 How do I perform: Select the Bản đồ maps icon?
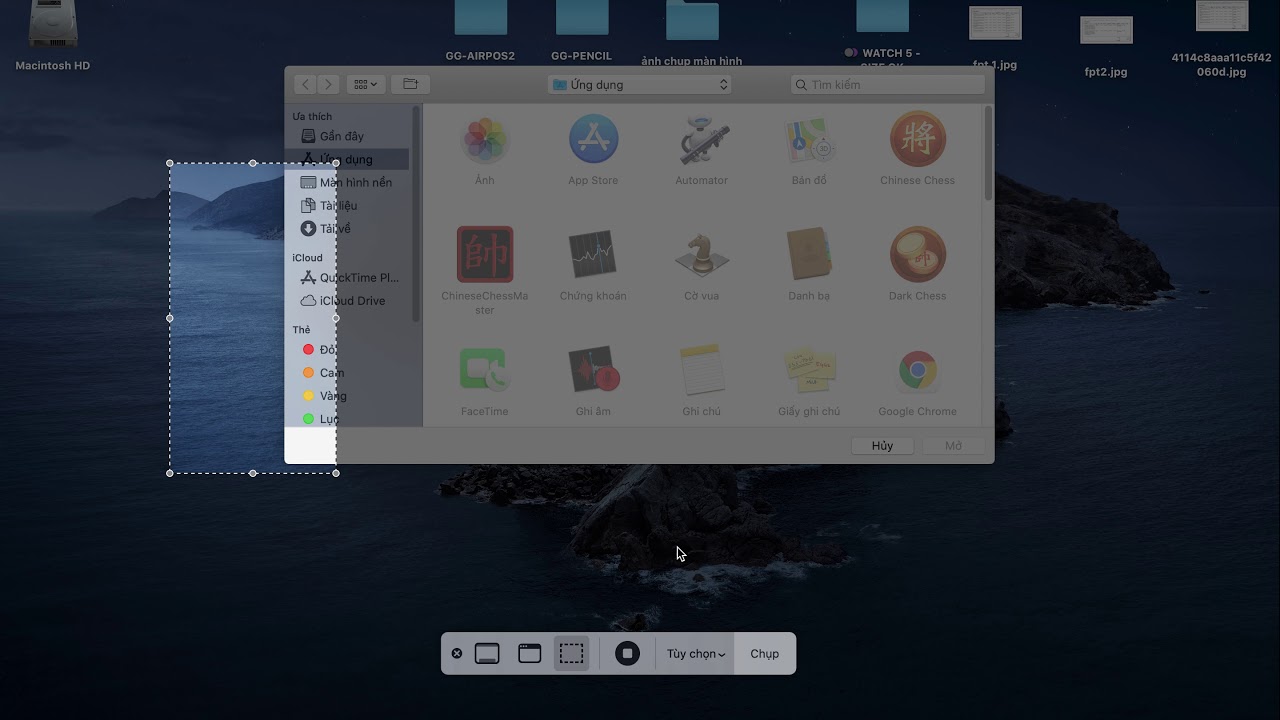[x=809, y=140]
